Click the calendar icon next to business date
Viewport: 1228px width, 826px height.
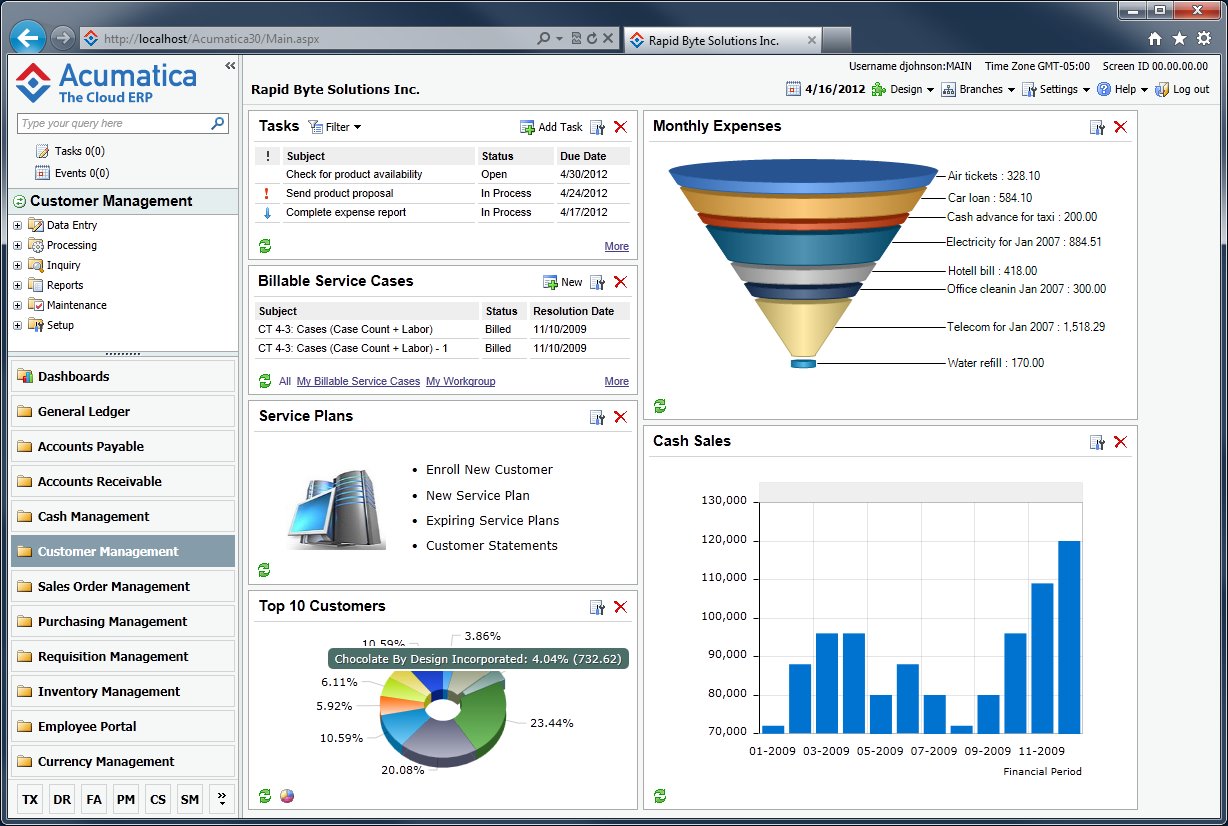pos(793,89)
